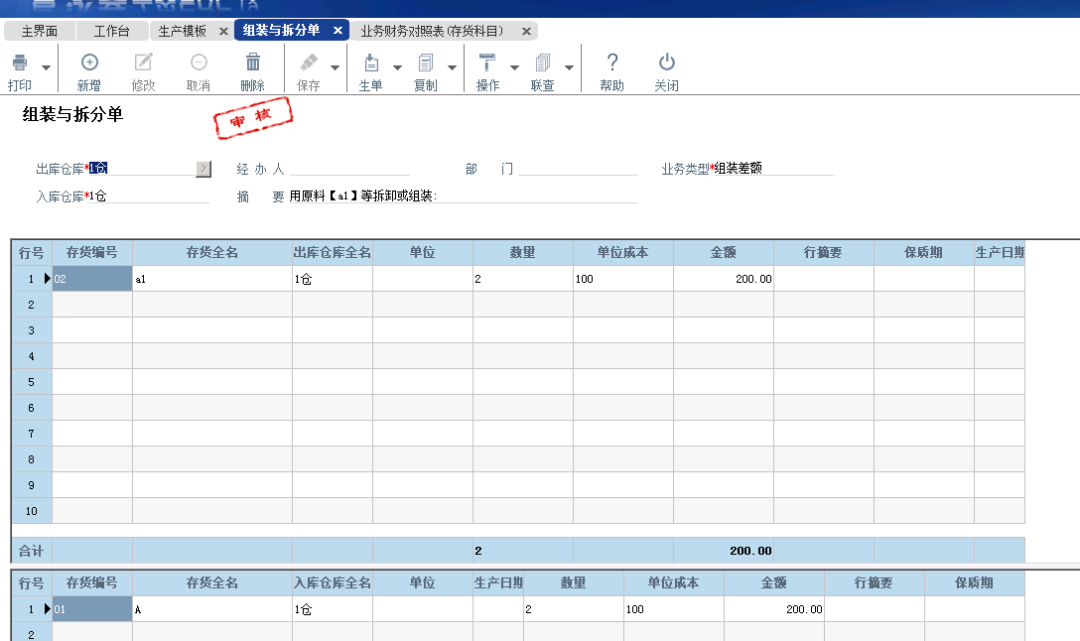This screenshot has height=641, width=1080.
Task: Open 帮助 (Help) via the question mark icon
Action: [612, 63]
